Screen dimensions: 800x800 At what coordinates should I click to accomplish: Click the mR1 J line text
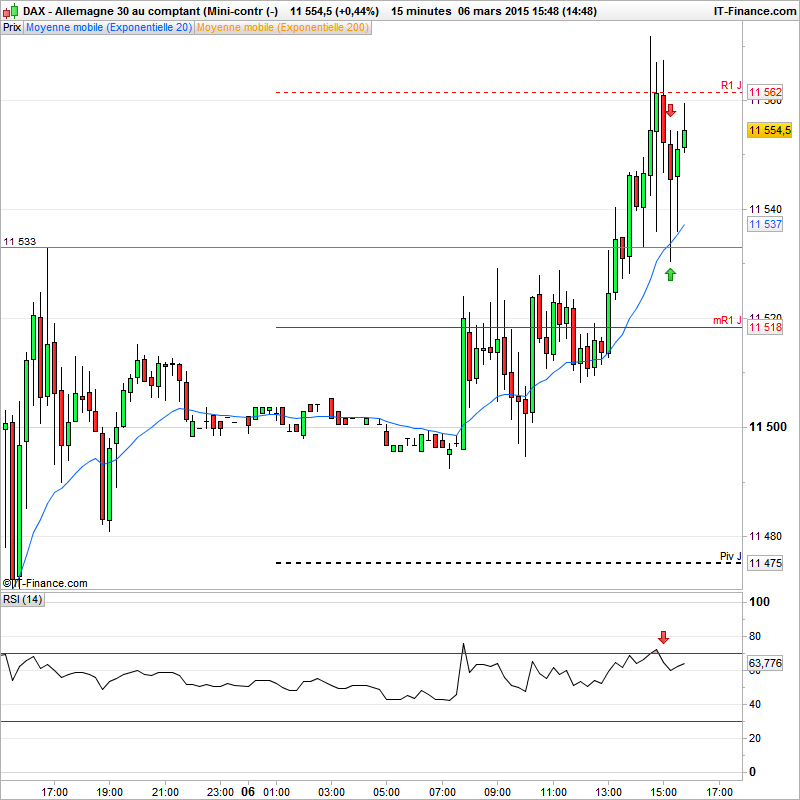[x=727, y=320]
